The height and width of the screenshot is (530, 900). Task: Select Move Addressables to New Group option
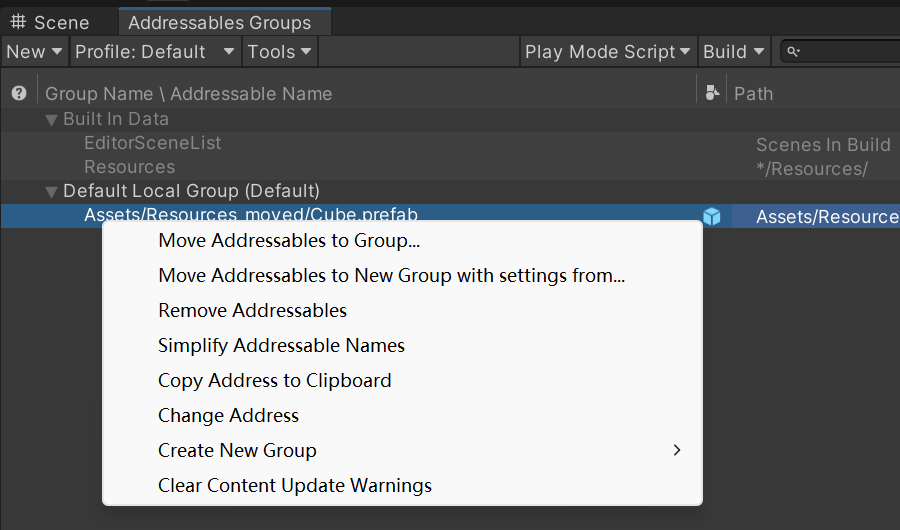391,275
